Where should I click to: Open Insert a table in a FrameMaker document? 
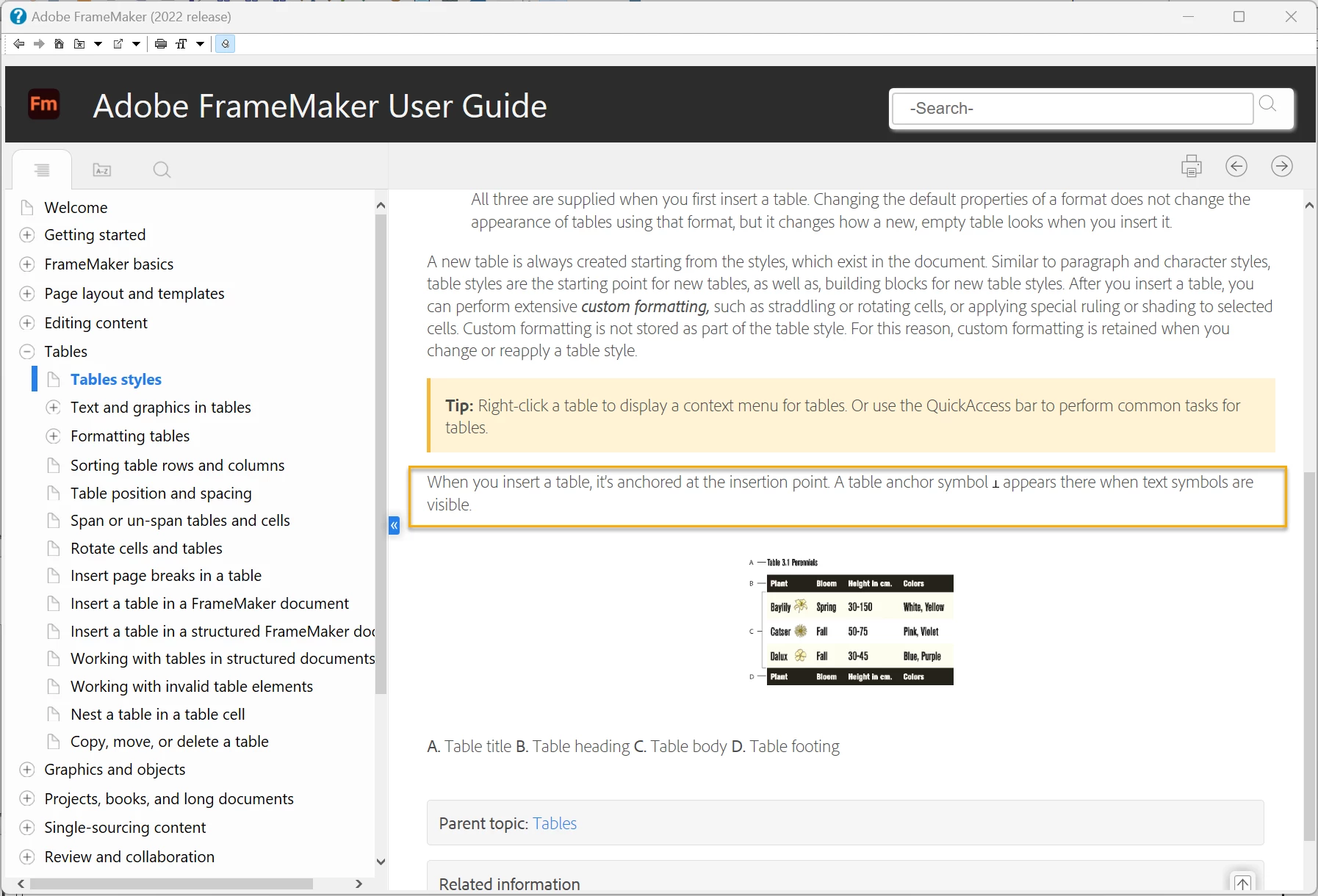tap(209, 604)
